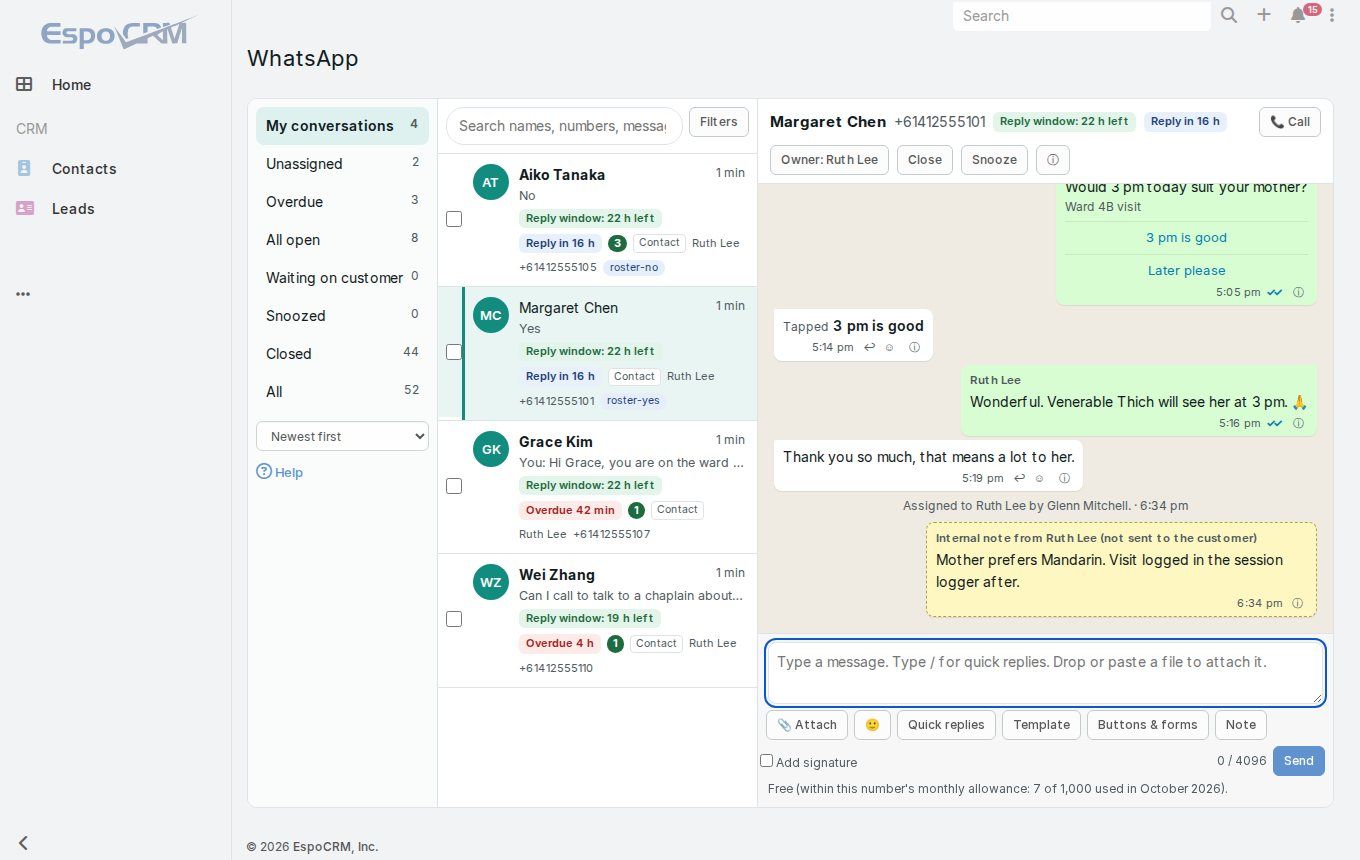Open the Quick replies picker

946,725
